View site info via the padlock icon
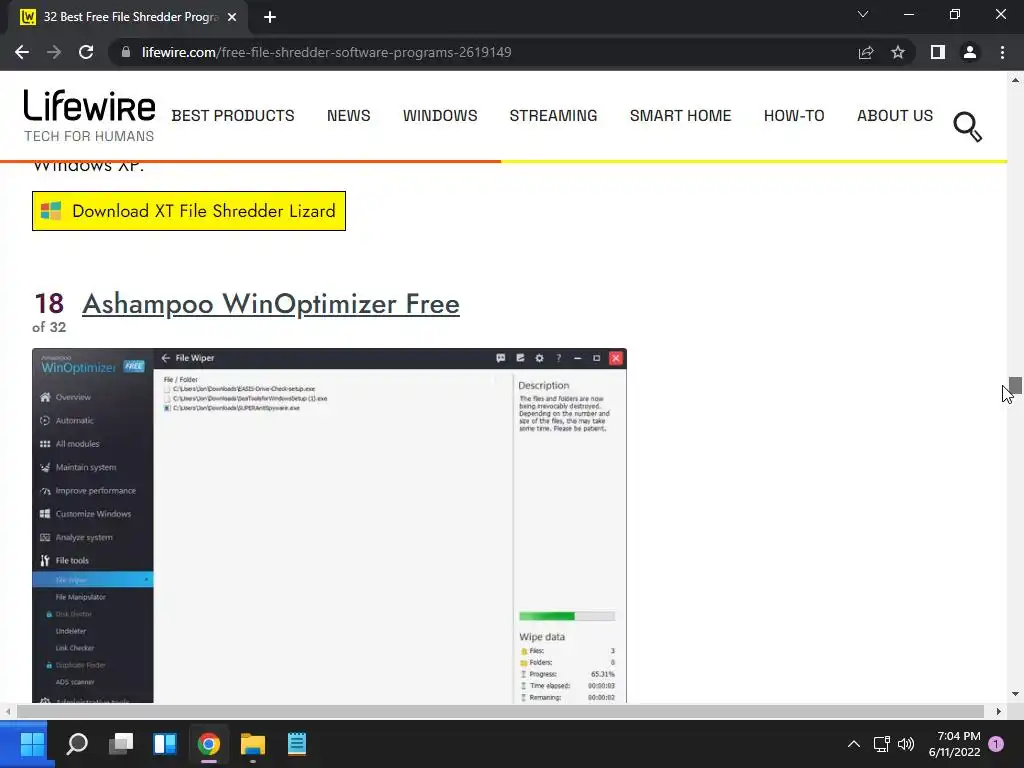Image resolution: width=1024 pixels, height=768 pixels. coord(126,52)
